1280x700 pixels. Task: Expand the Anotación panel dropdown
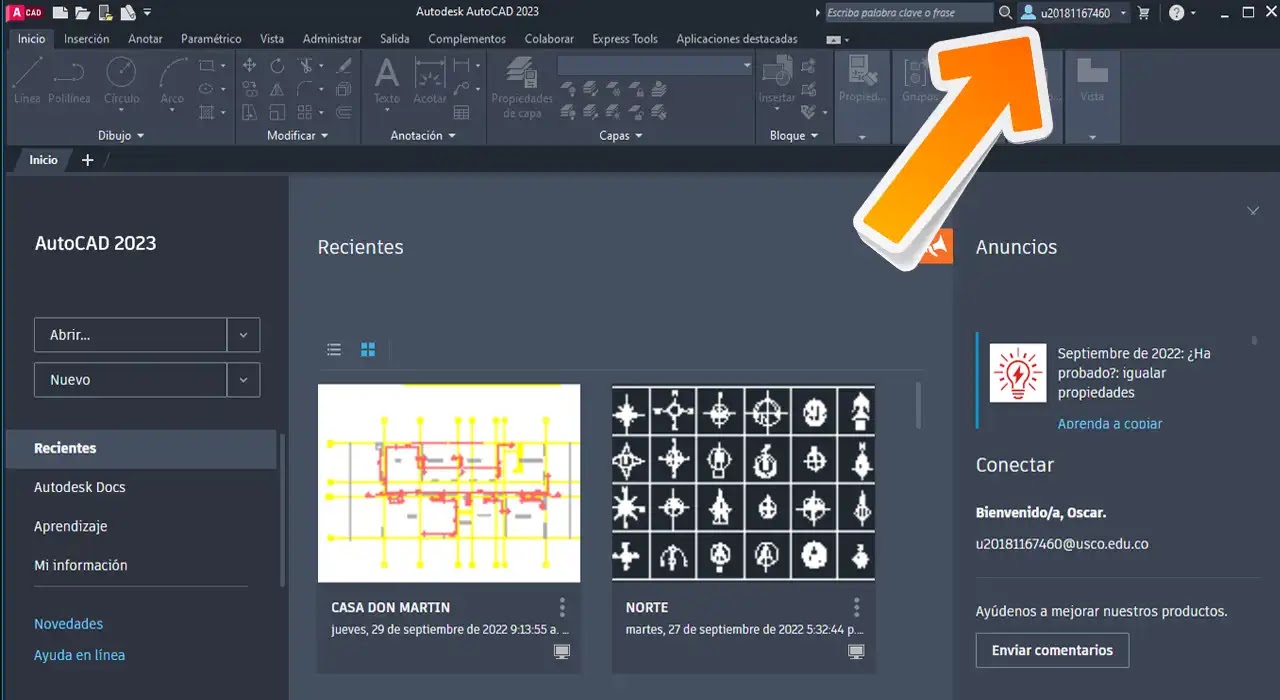tap(423, 135)
